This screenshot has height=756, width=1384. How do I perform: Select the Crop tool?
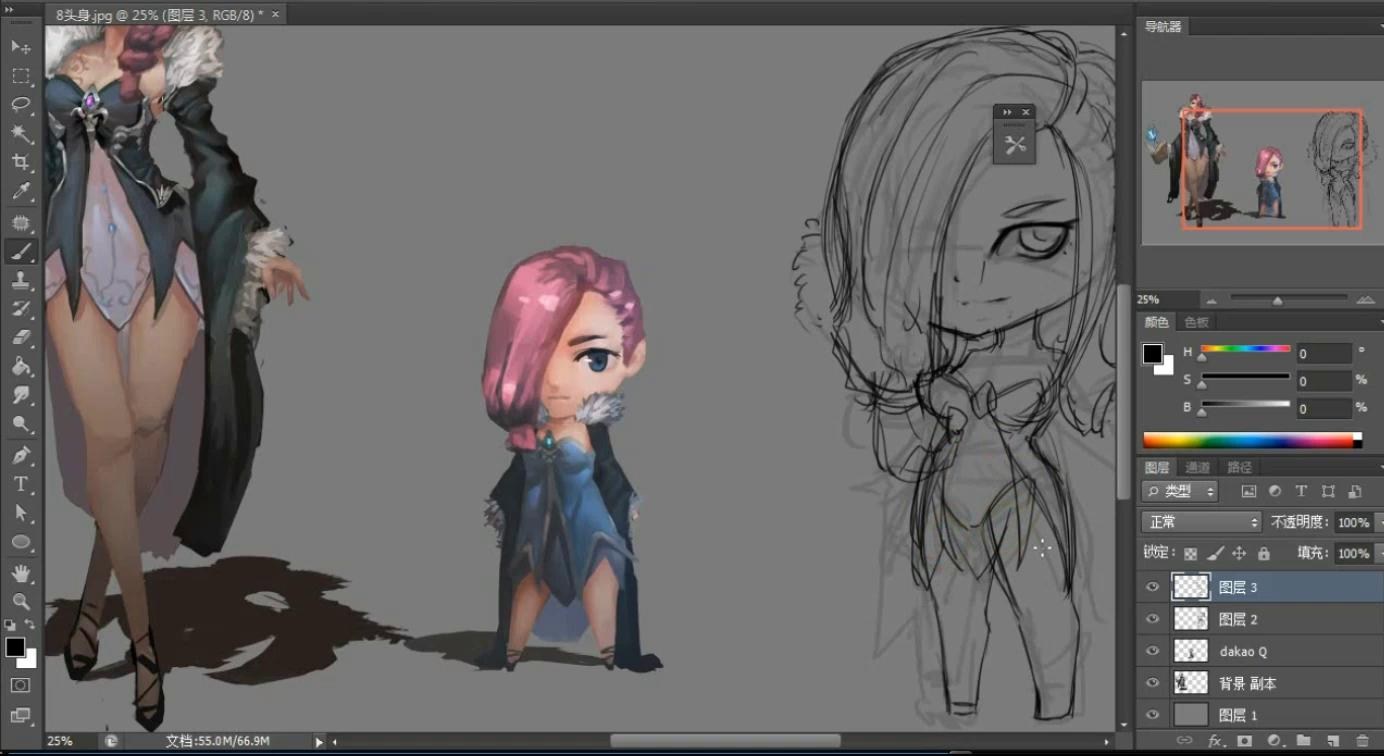tap(20, 163)
